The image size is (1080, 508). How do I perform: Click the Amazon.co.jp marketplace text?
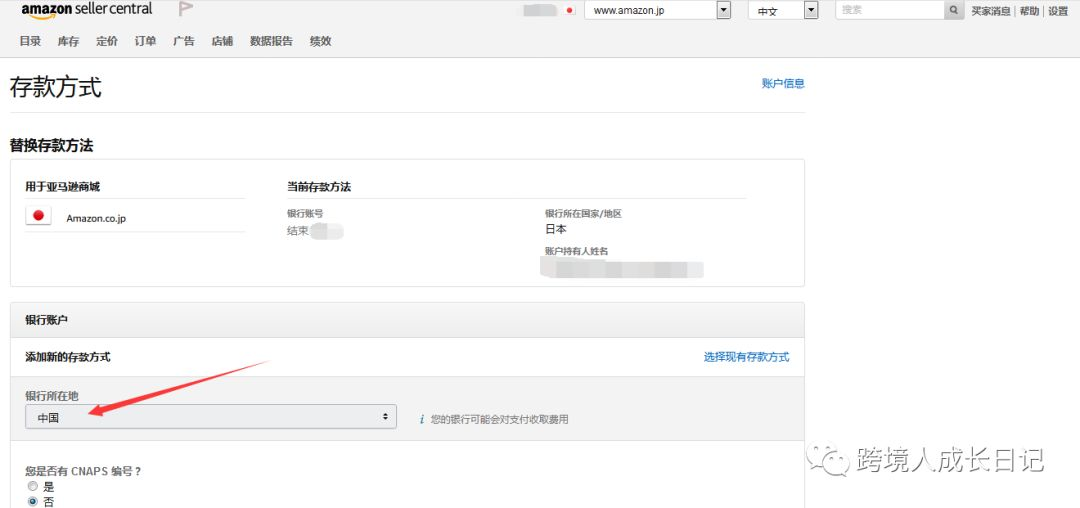[96, 218]
